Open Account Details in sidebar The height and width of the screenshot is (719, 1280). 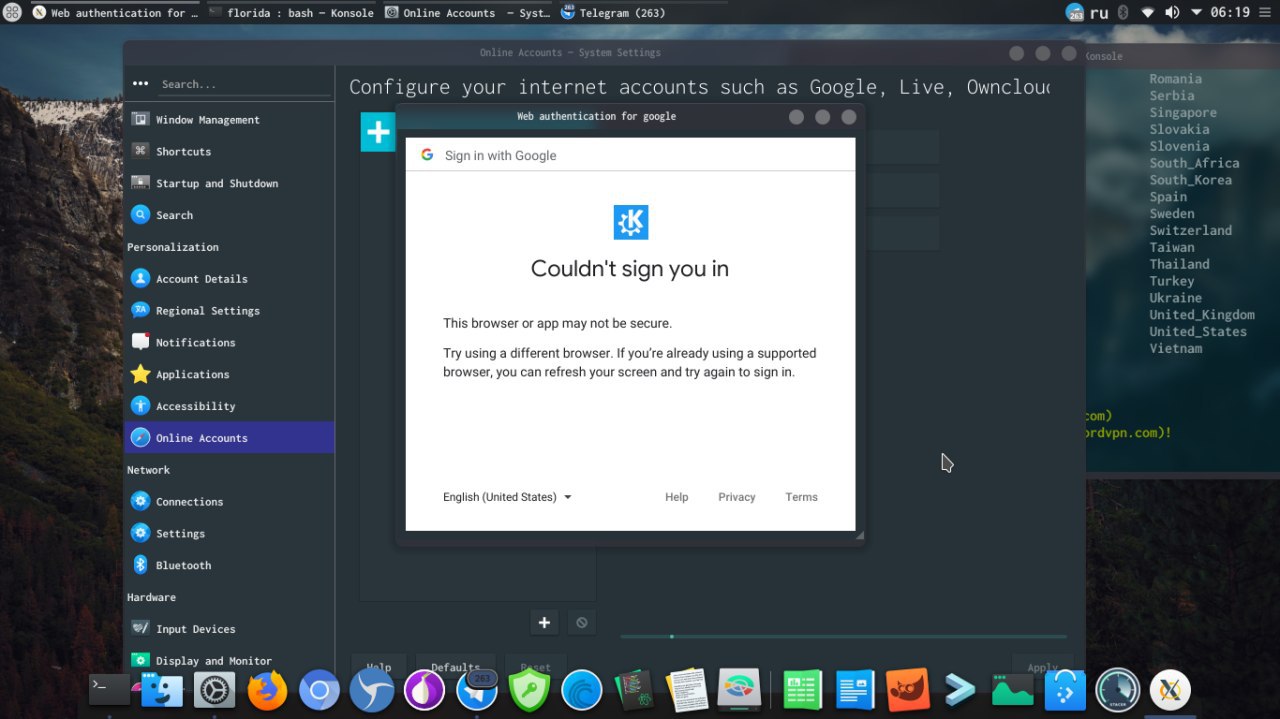pyautogui.click(x=229, y=279)
